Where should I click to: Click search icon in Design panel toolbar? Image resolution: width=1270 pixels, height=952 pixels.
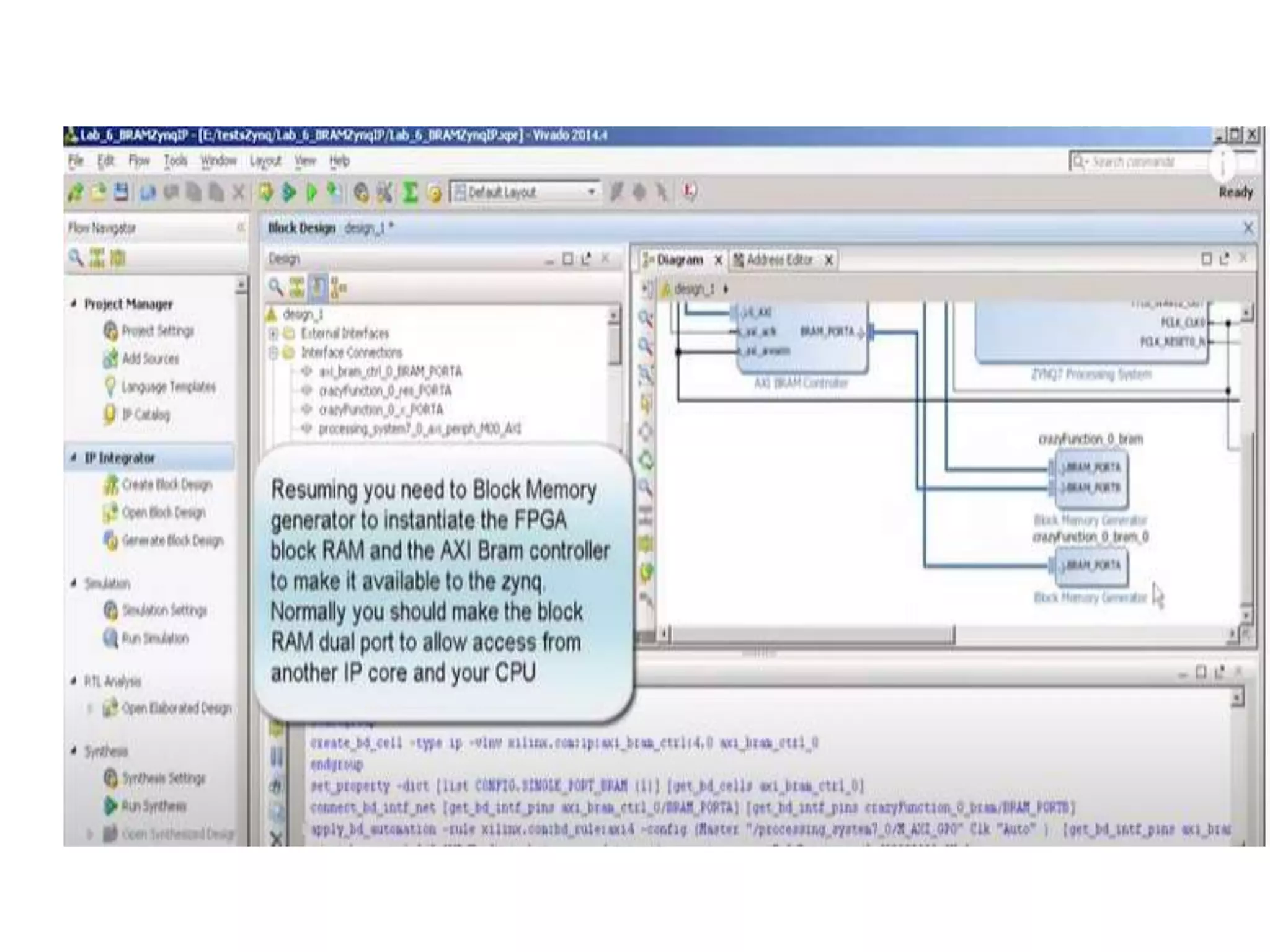276,287
